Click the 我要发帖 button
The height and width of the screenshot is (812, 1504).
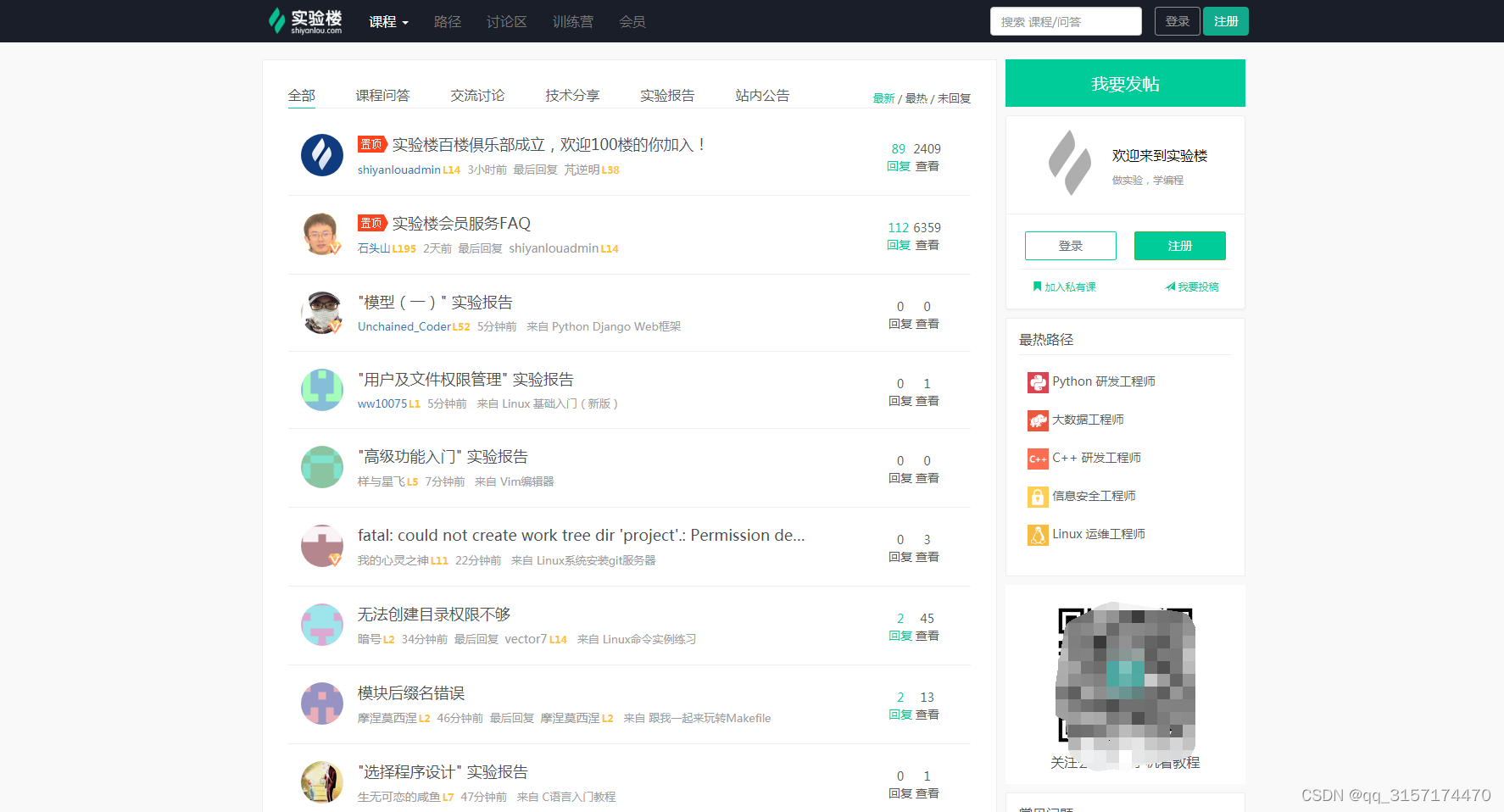point(1125,83)
